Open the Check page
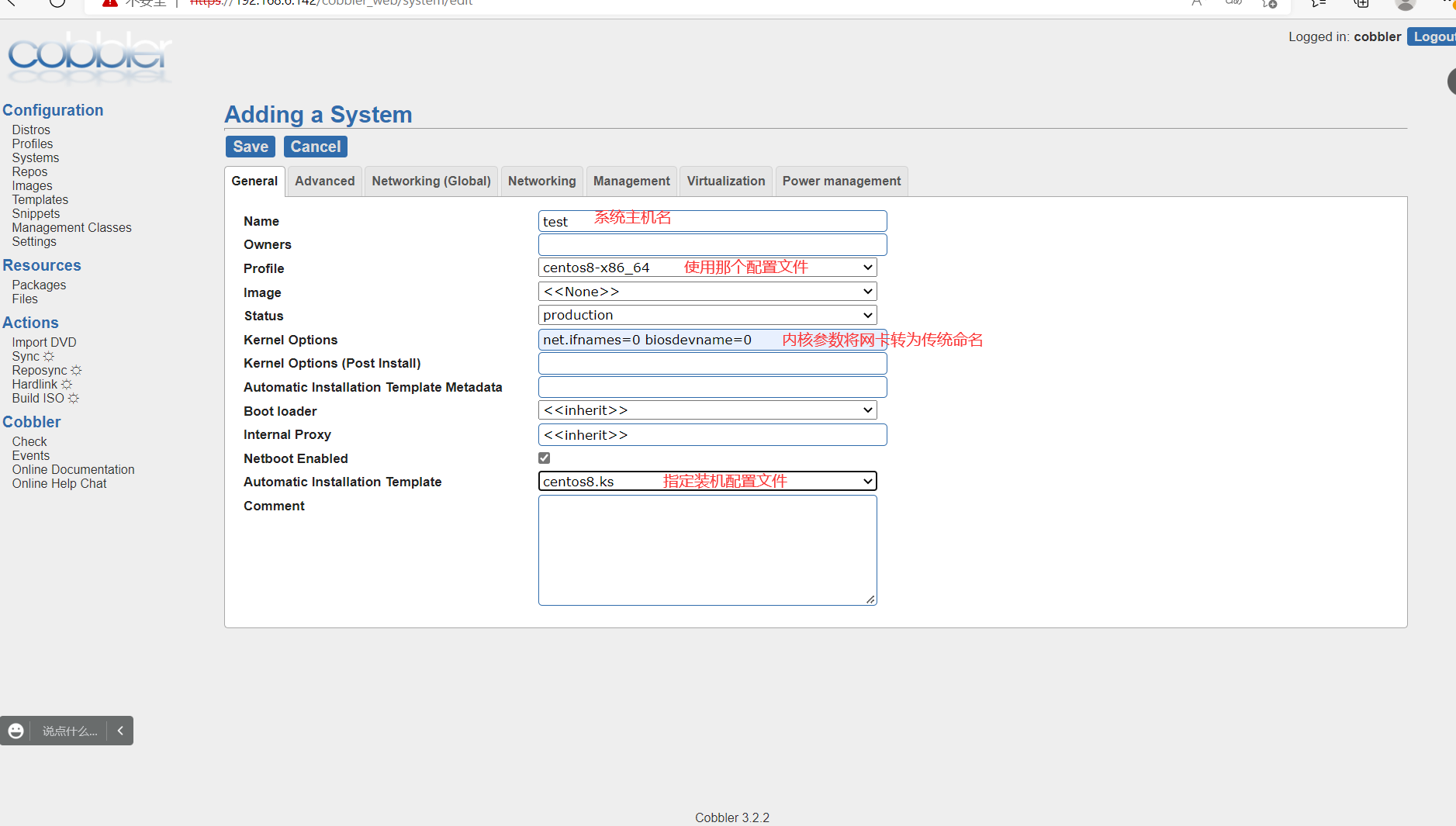The height and width of the screenshot is (826, 1456). coord(29,442)
